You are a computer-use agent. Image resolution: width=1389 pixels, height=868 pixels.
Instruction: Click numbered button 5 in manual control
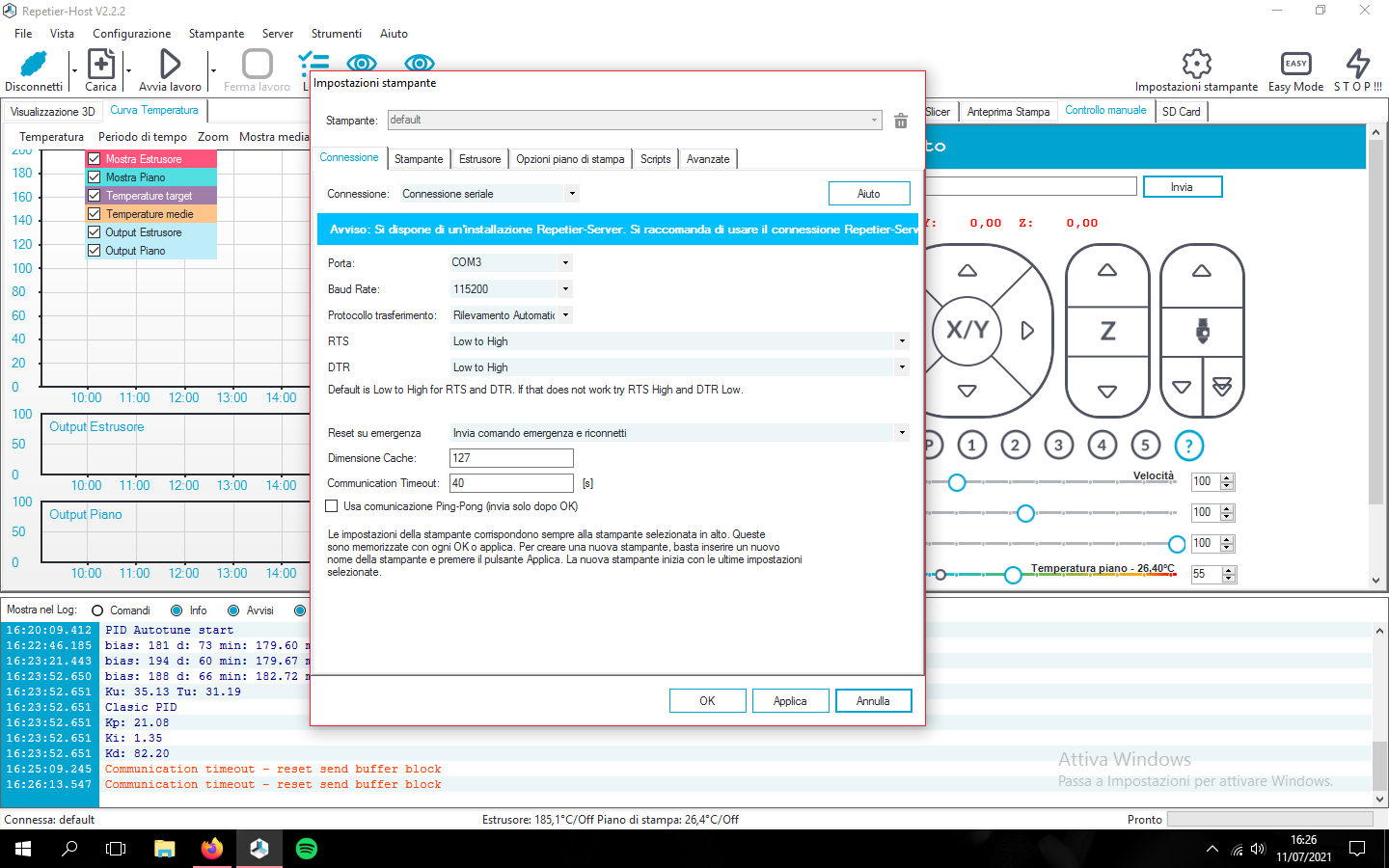coord(1145,445)
